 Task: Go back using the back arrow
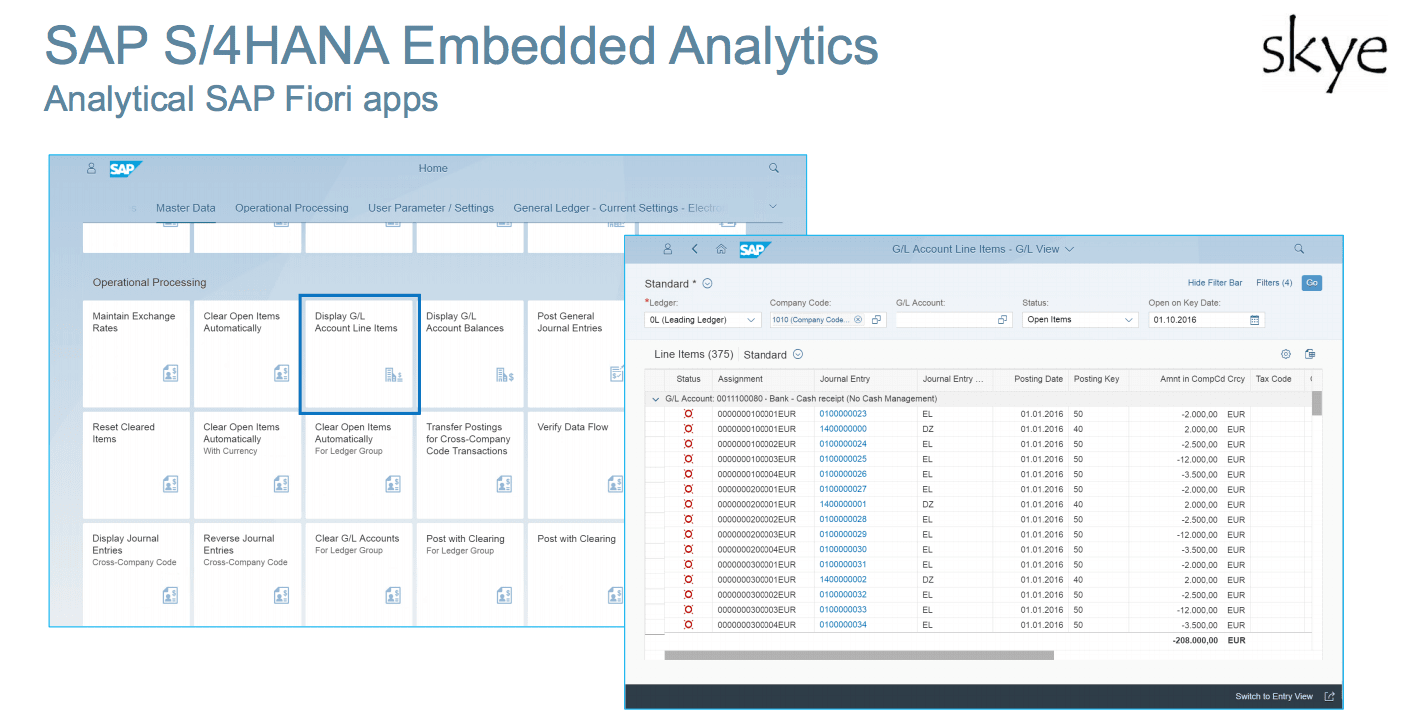tap(695, 249)
